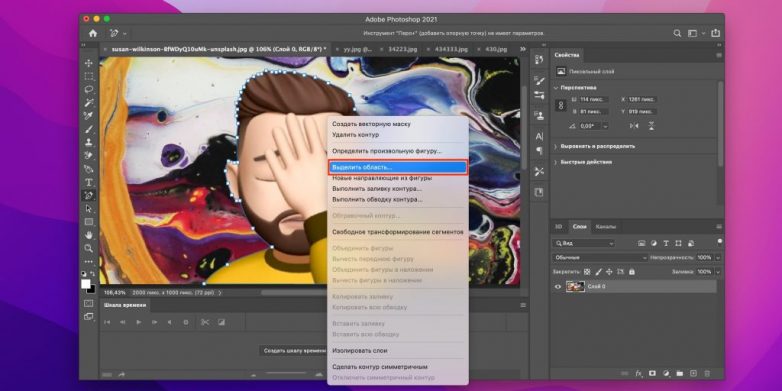Click the fx layer style icon
782x391 pixels.
(638, 373)
